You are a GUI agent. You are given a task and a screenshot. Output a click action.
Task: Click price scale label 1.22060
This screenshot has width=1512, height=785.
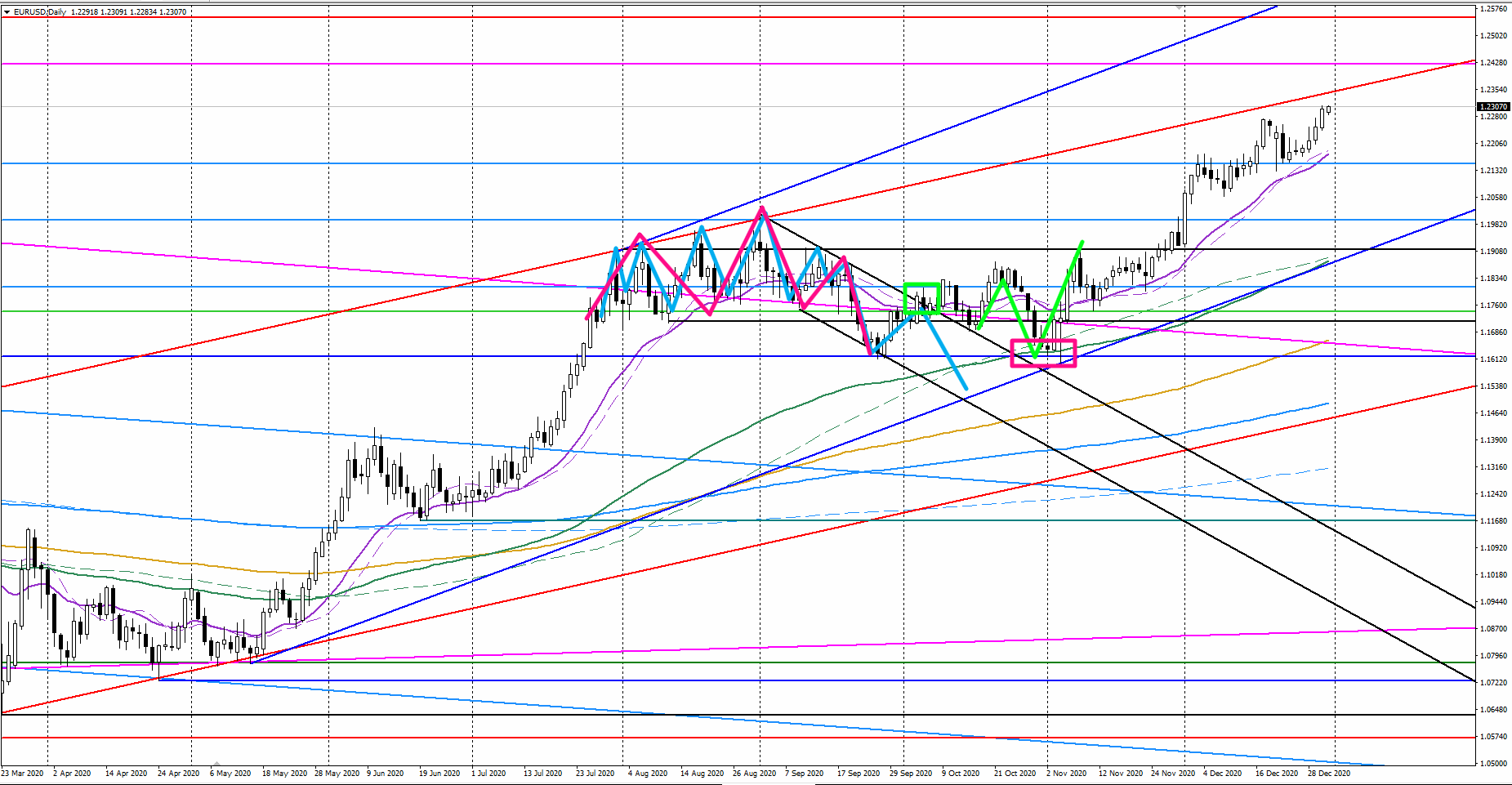1493,144
